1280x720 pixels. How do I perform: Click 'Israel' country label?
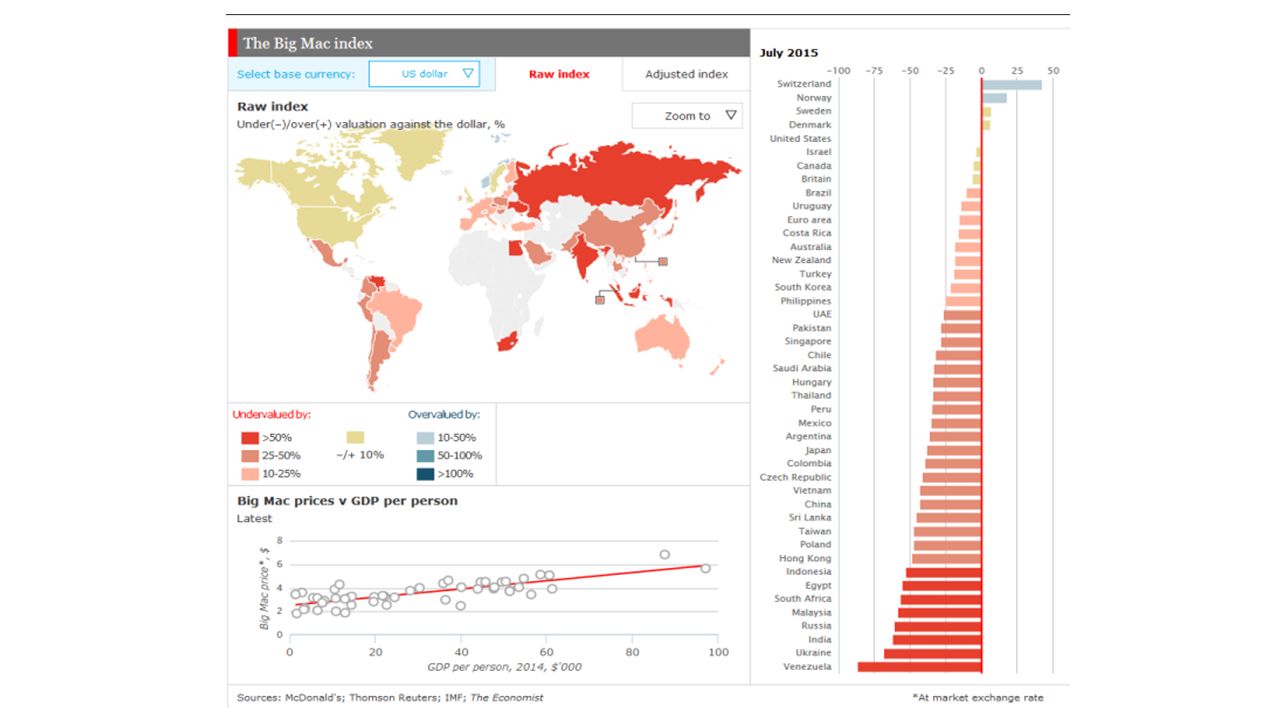point(819,152)
